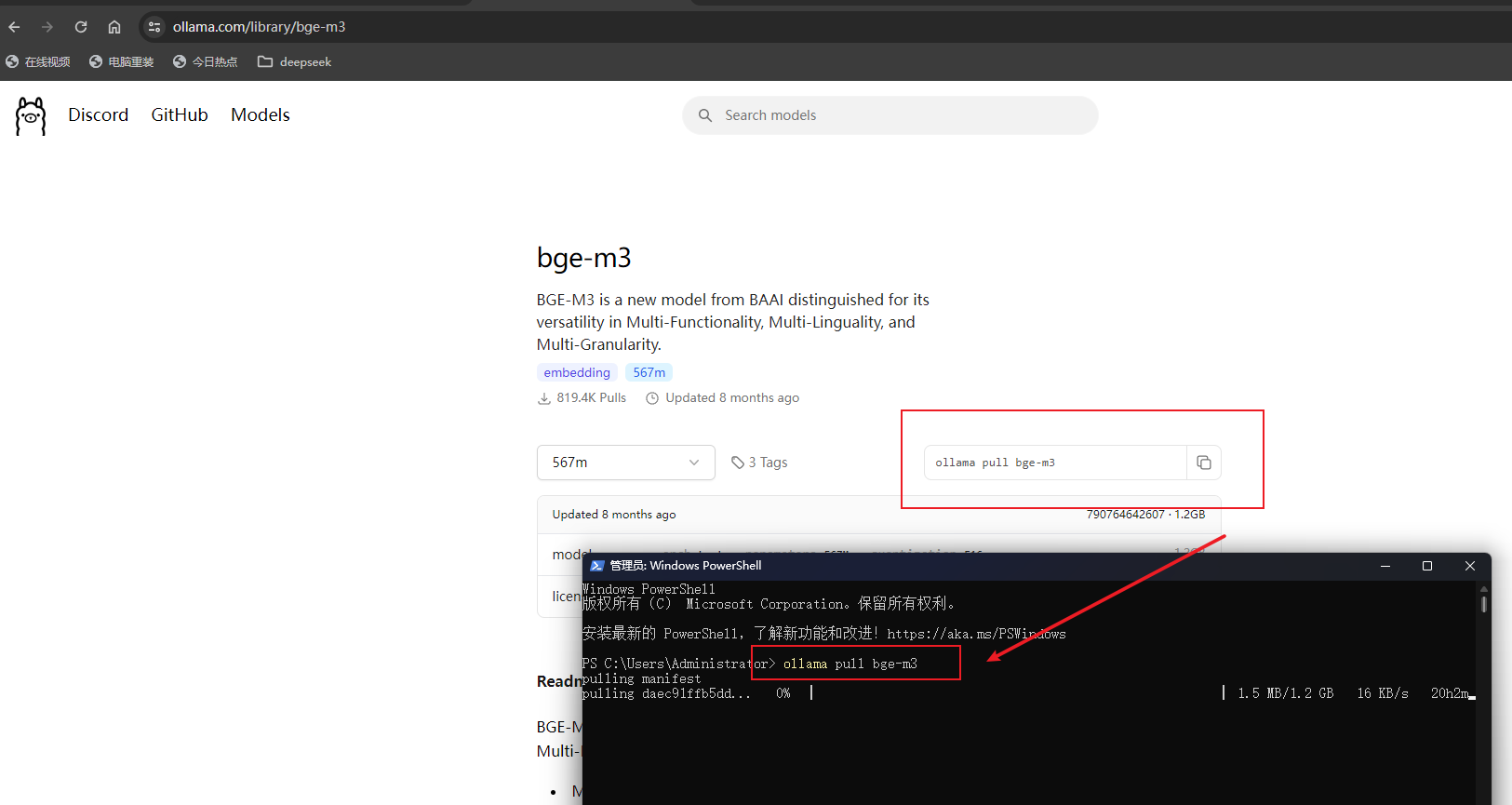Click the pulling manifest line in PowerShell
The image size is (1512, 805).
(641, 678)
